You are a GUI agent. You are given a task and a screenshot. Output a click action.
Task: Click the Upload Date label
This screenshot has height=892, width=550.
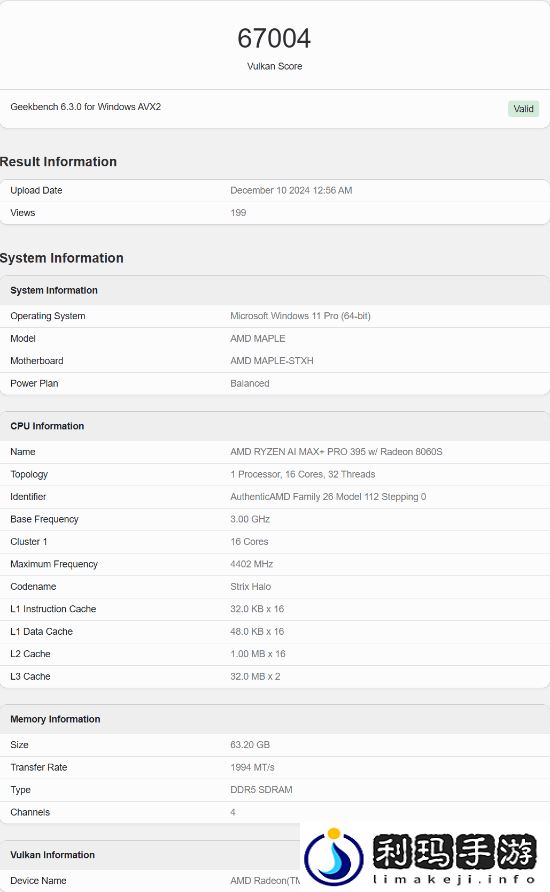coord(36,190)
